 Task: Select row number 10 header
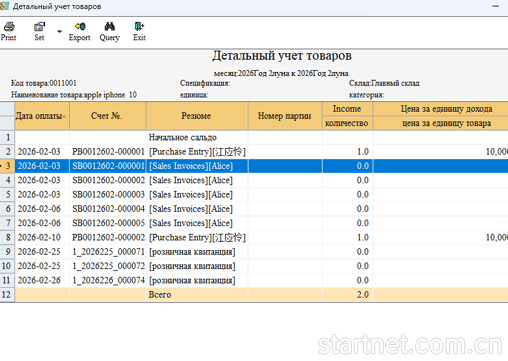(x=7, y=266)
